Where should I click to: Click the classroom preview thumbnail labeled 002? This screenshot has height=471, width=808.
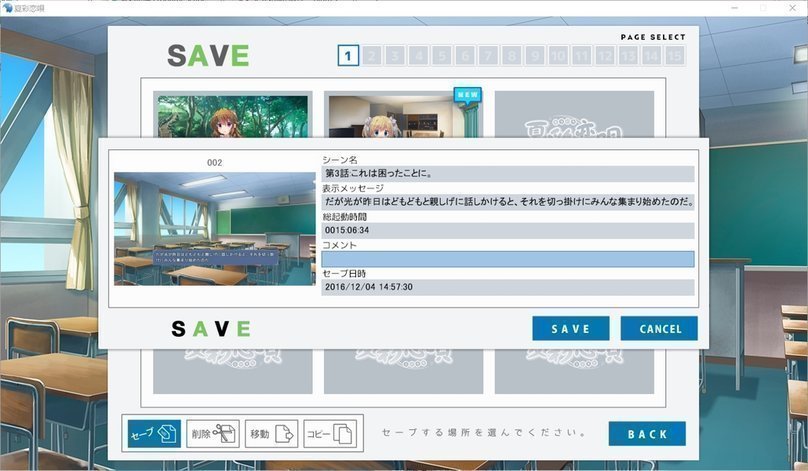coord(214,229)
